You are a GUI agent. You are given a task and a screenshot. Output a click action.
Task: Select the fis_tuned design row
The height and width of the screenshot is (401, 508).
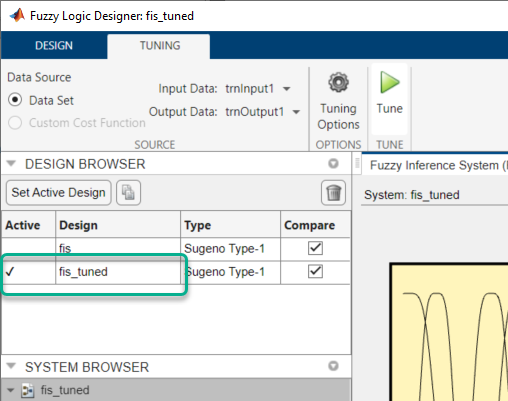click(176, 272)
